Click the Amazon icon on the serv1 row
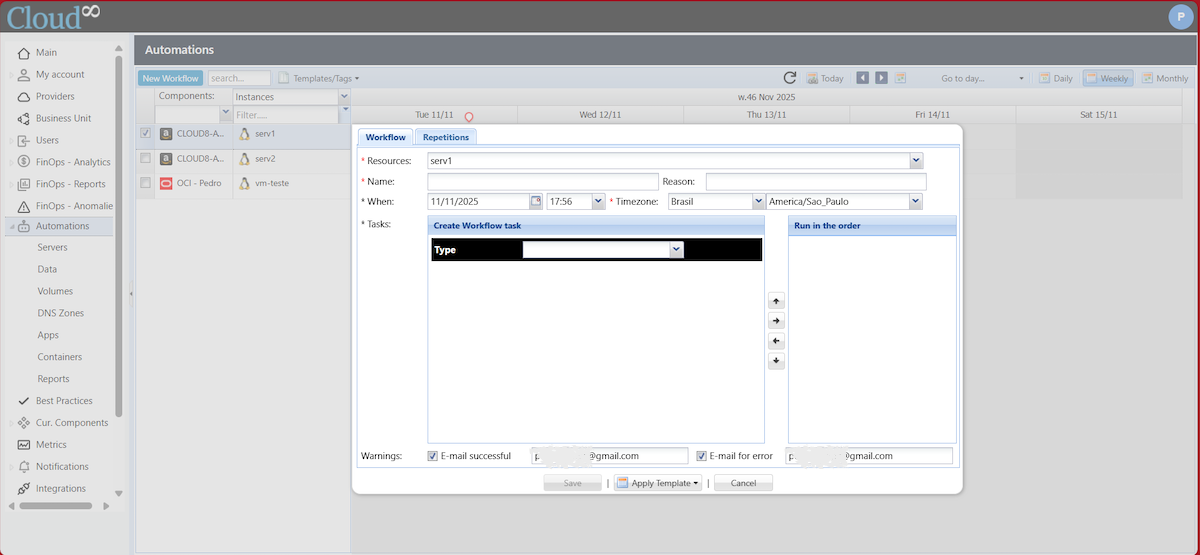 pos(166,133)
